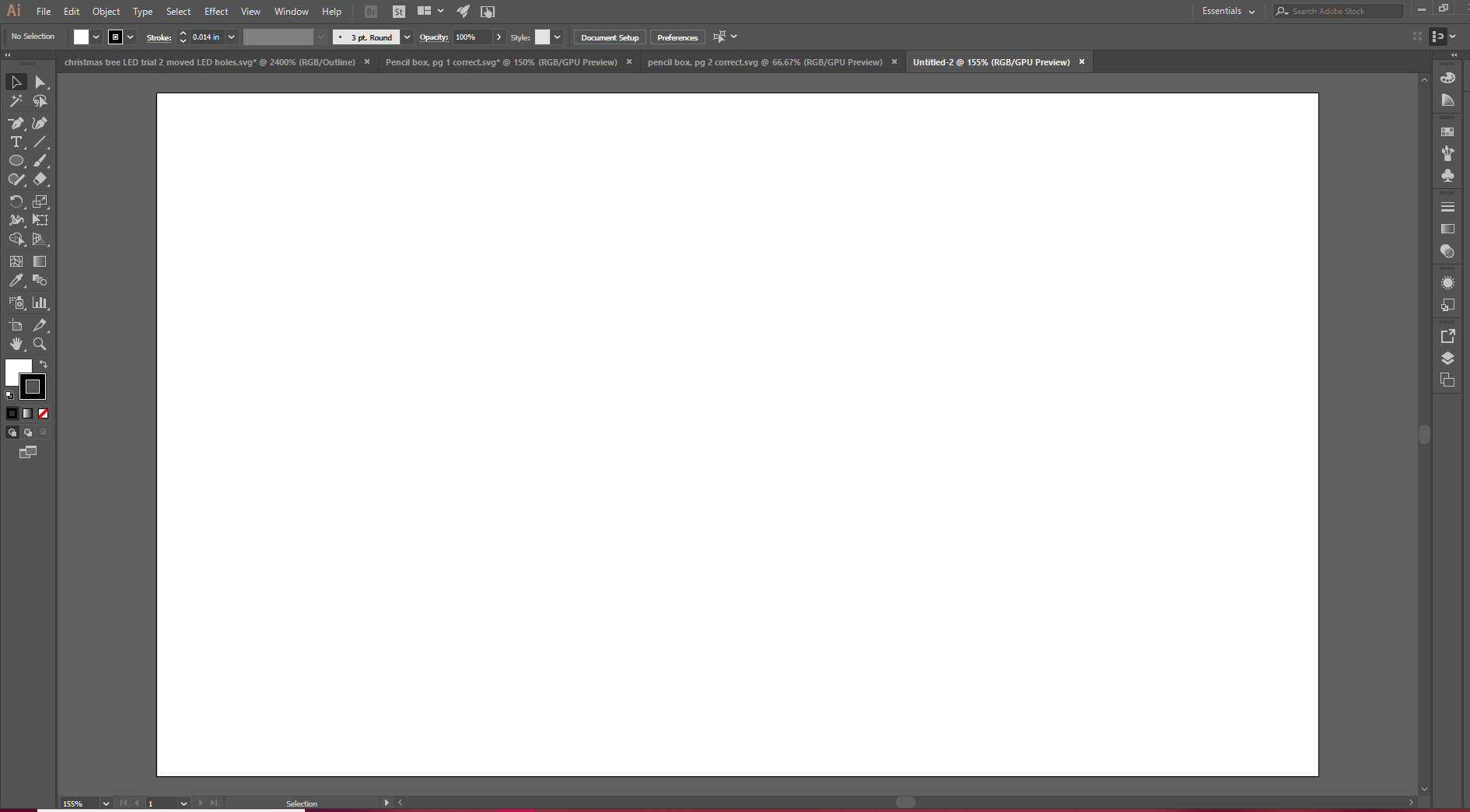Click the Stroke color box in toolbox
Image resolution: width=1470 pixels, height=812 pixels.
[x=33, y=387]
